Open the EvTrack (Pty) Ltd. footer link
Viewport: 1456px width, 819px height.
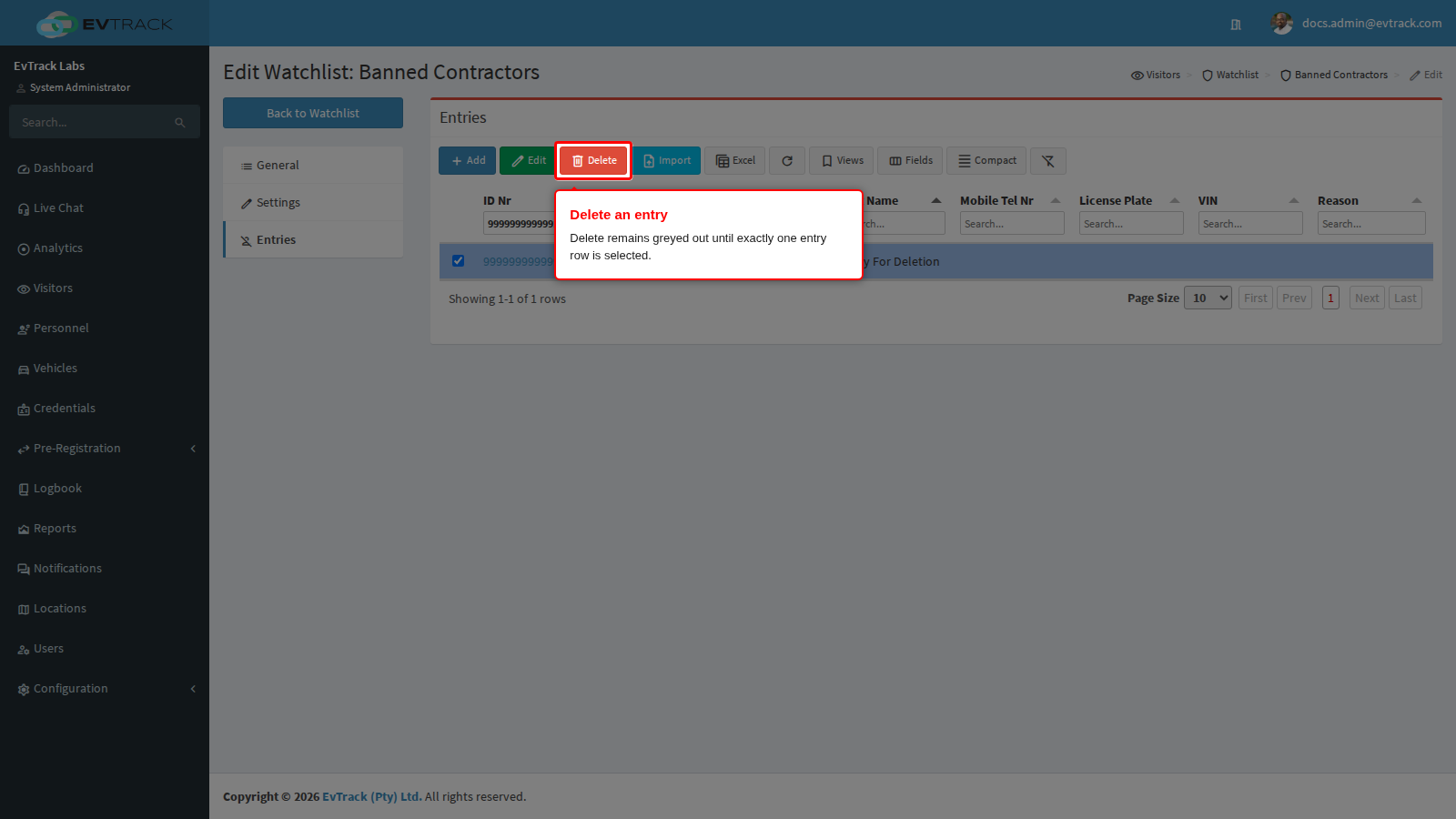[371, 796]
